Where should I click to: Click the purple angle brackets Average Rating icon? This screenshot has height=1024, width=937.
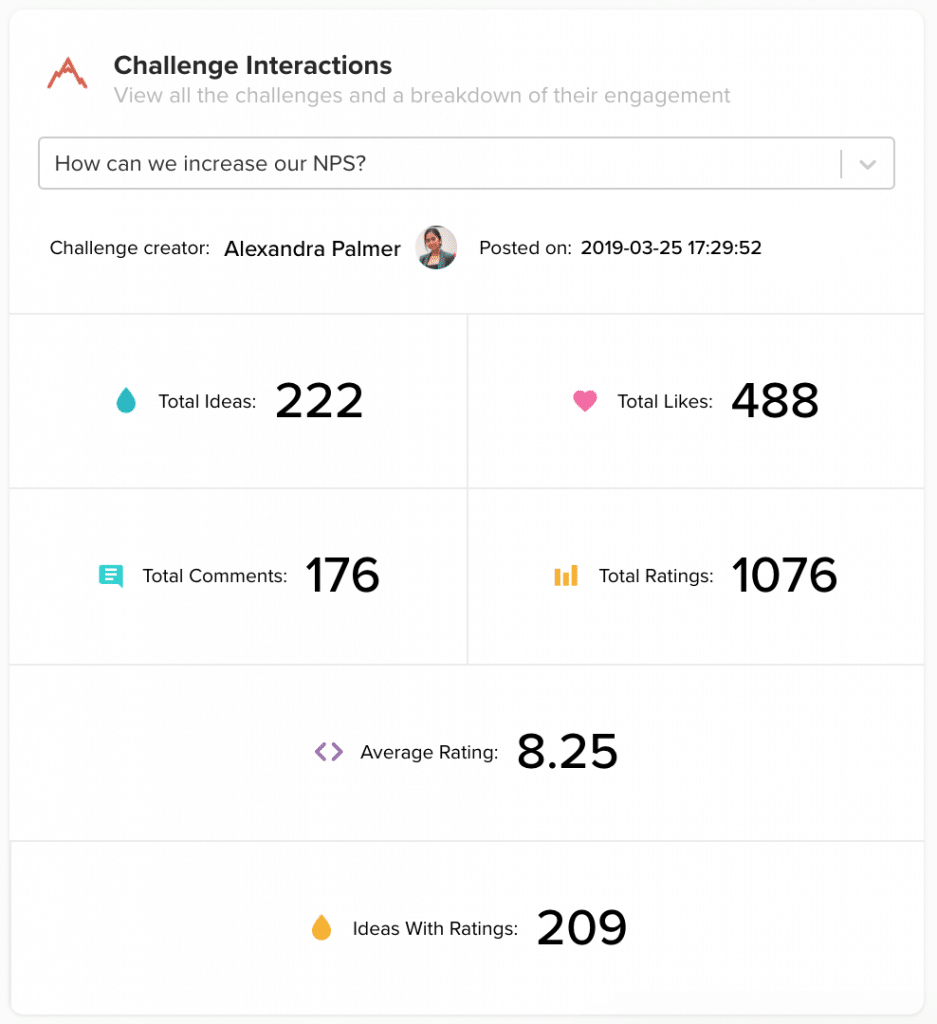[329, 752]
